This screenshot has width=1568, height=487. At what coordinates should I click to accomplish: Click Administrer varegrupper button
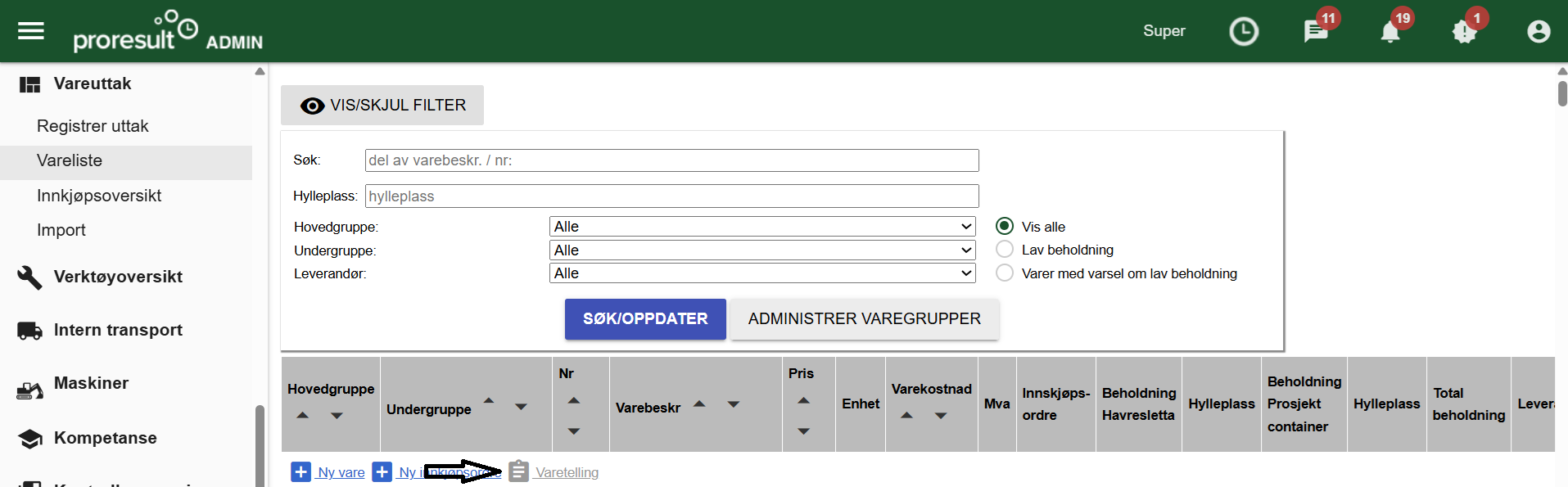(x=864, y=319)
